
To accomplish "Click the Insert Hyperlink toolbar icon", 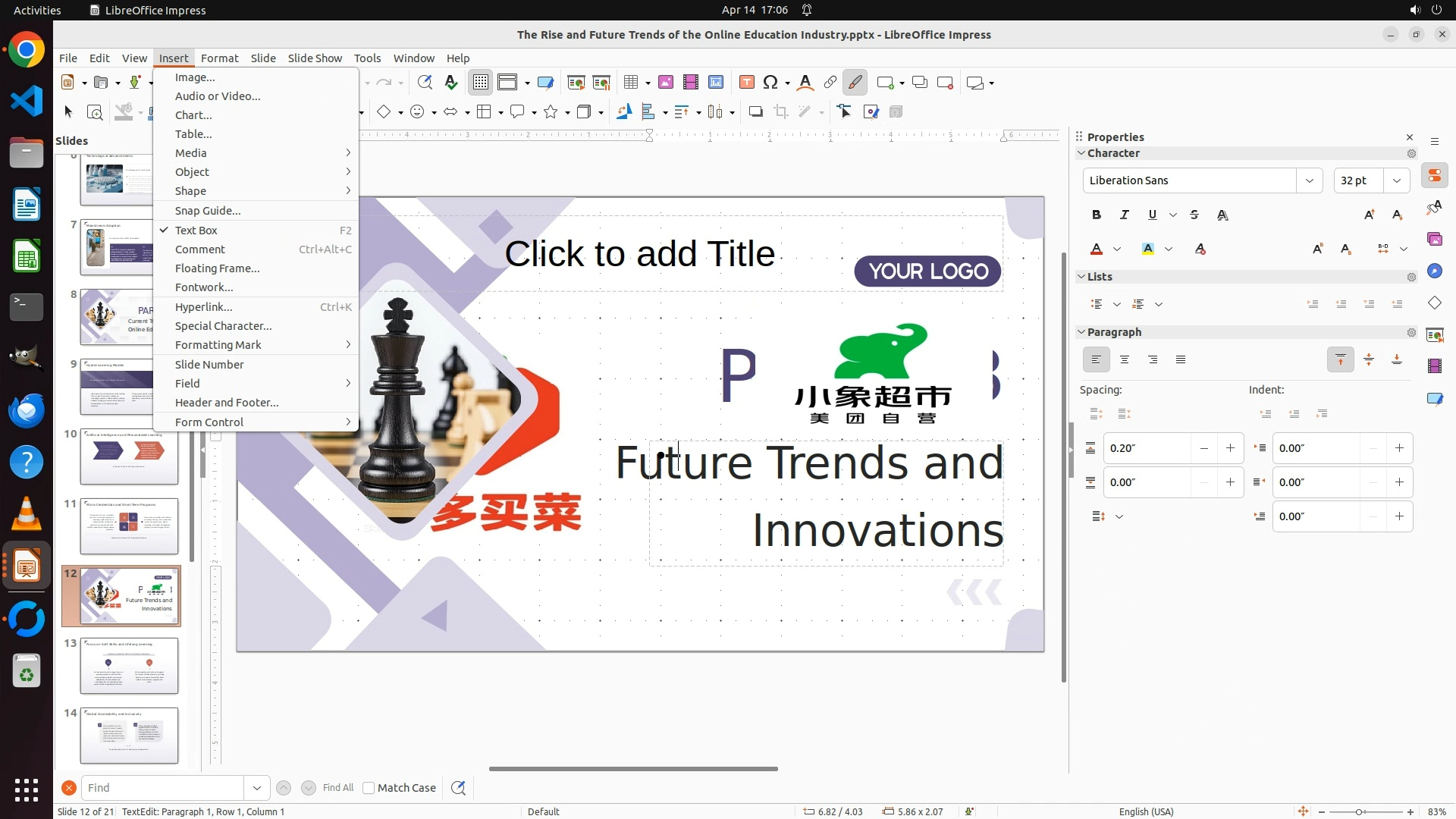I will [x=830, y=83].
